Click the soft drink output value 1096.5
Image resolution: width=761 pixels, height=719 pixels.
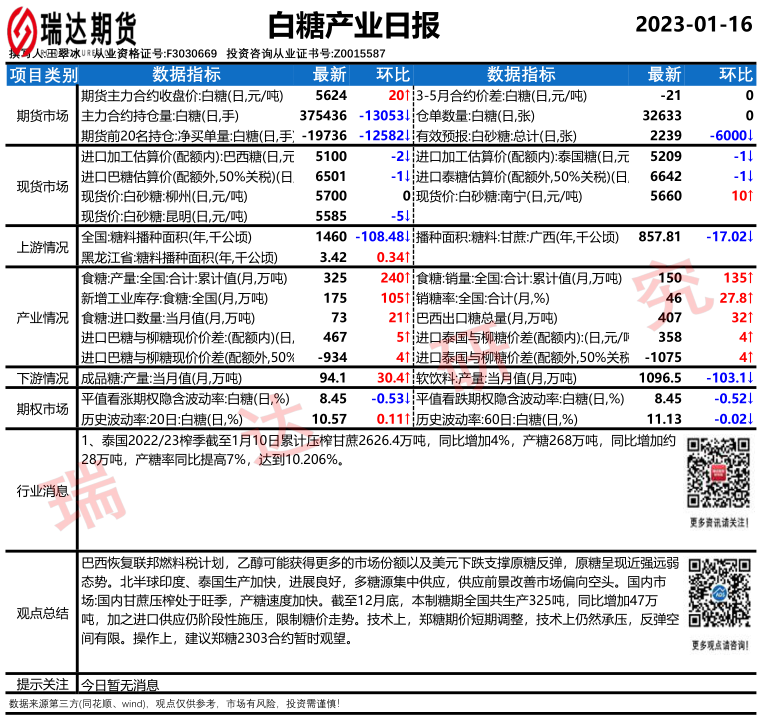[658, 378]
